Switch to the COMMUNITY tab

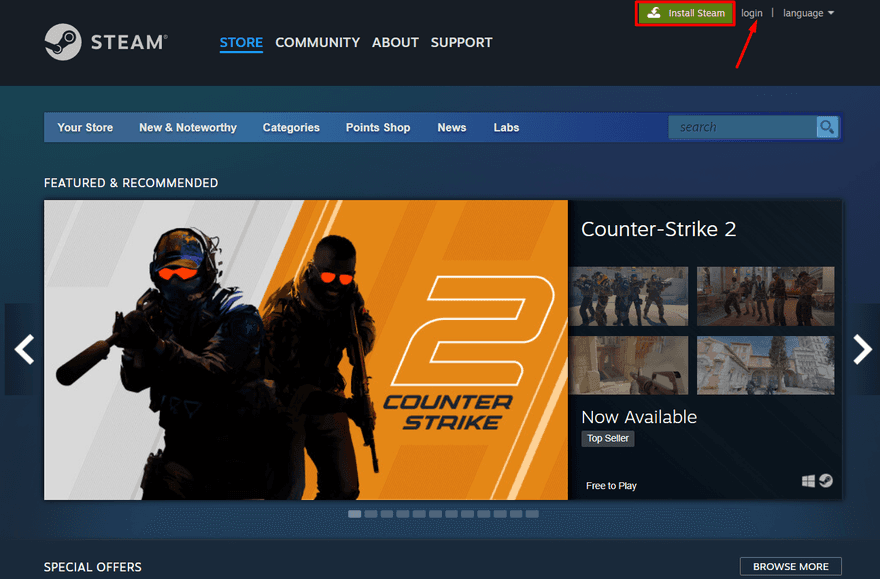point(317,43)
